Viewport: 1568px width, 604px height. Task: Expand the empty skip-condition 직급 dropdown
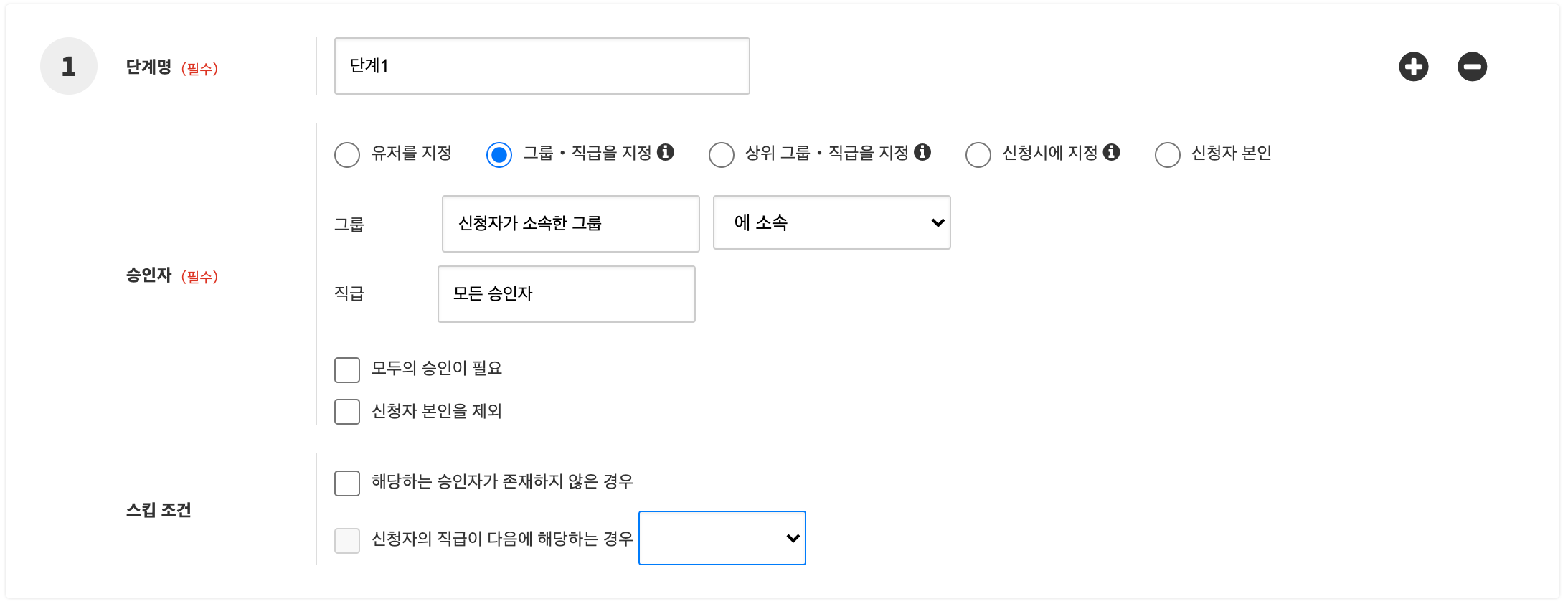click(722, 538)
